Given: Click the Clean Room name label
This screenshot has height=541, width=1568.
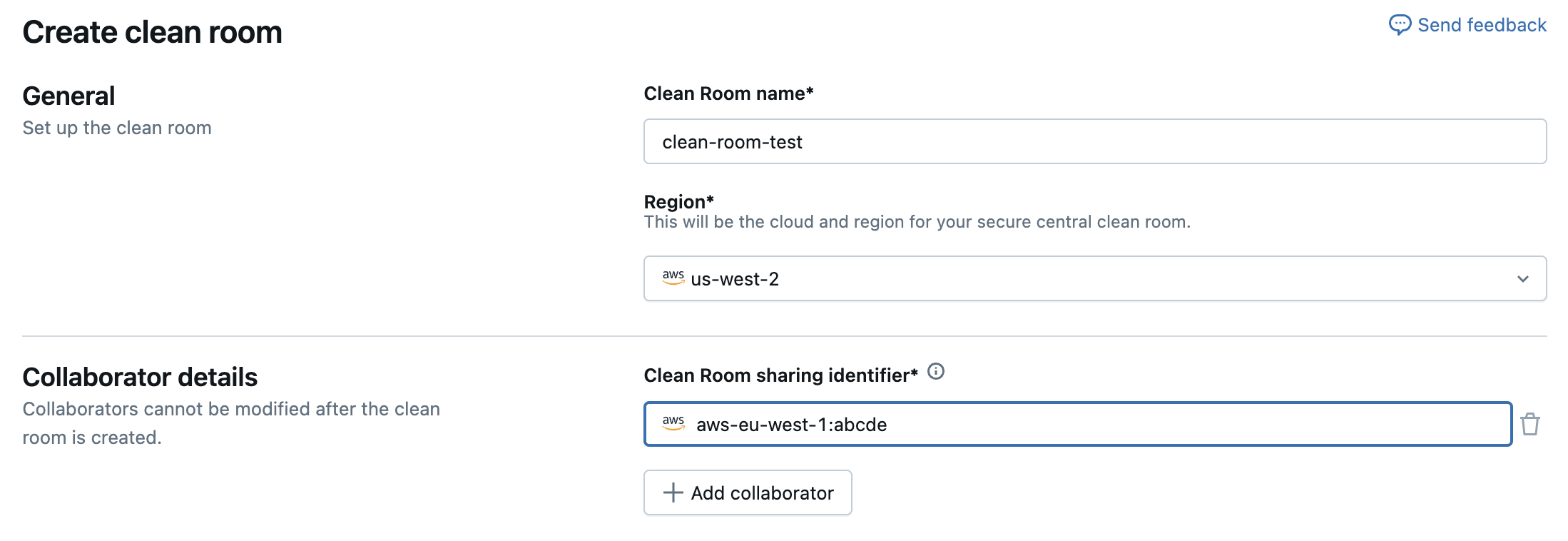Looking at the screenshot, I should click(x=728, y=93).
